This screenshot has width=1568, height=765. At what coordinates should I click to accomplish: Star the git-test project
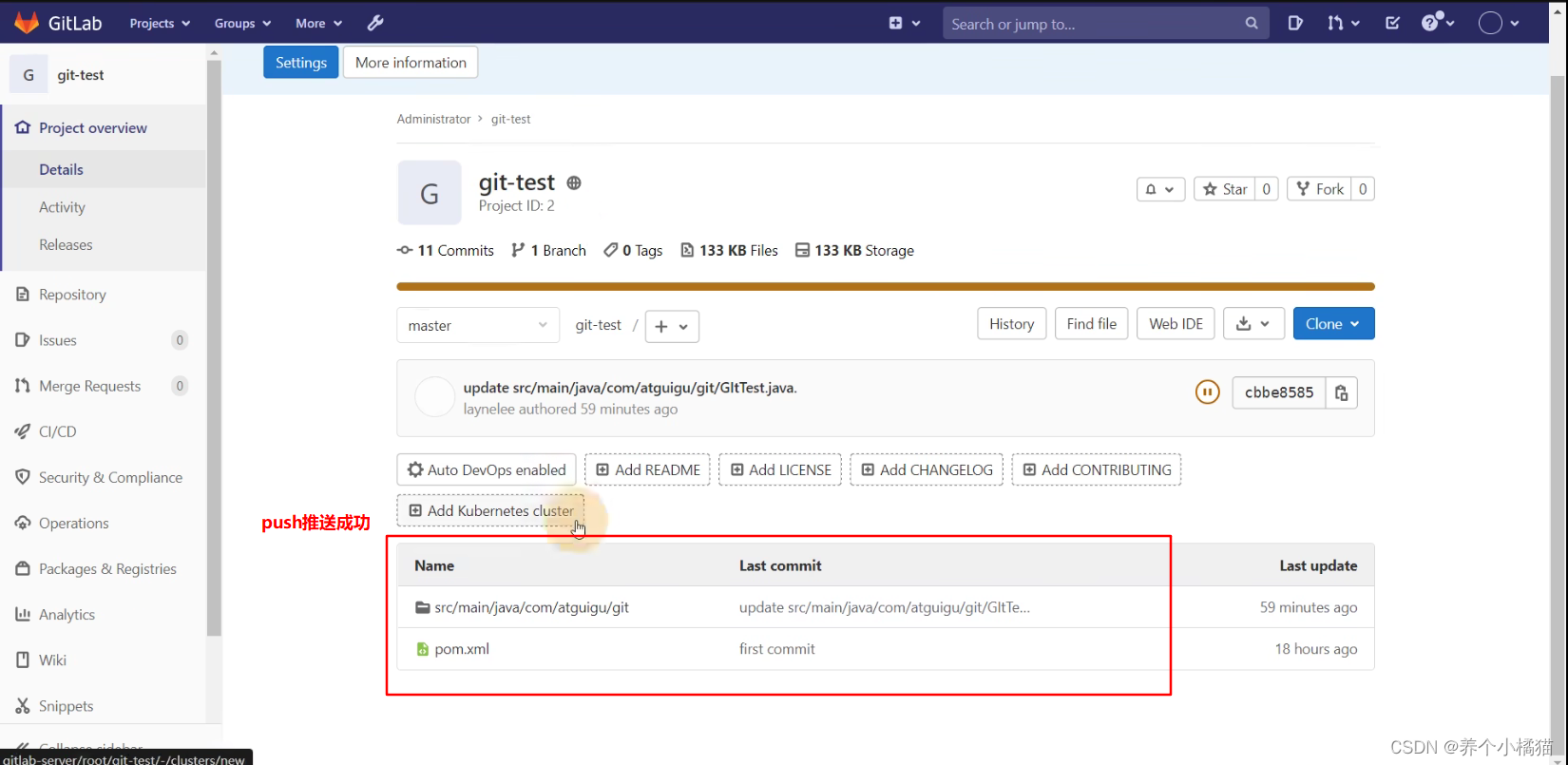click(1225, 189)
